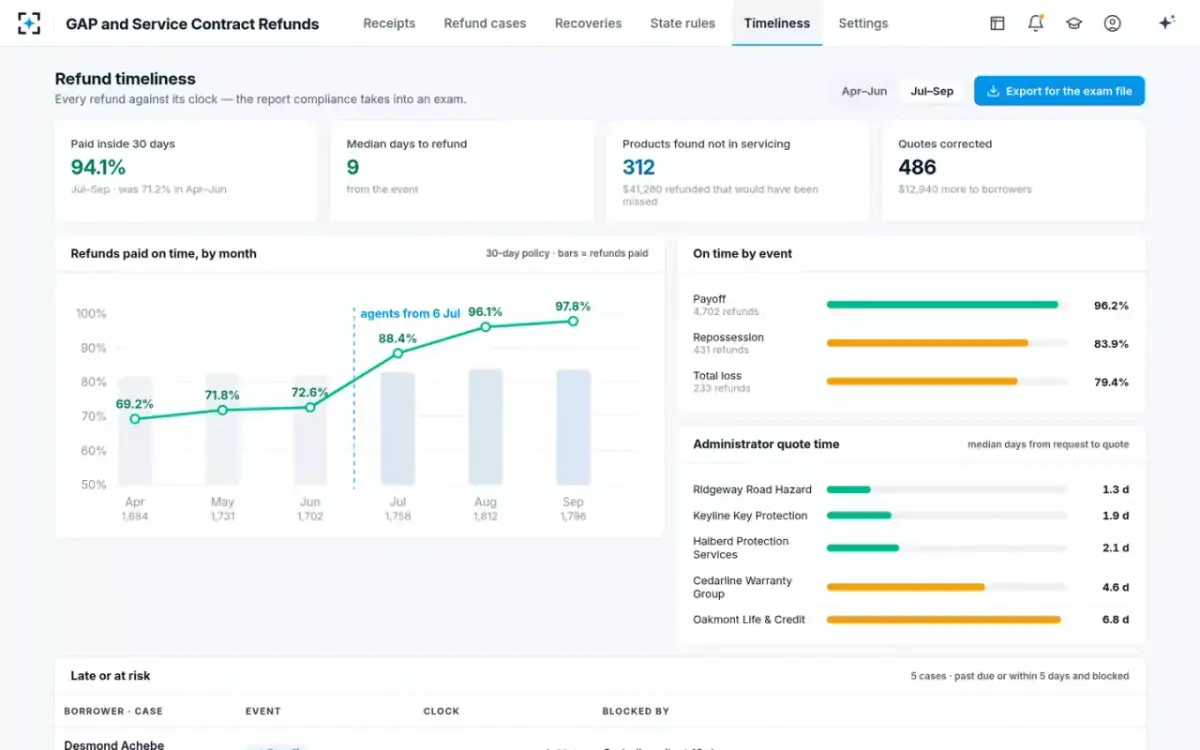1200x750 pixels.
Task: Click the 96.1% August data point
Action: [485, 327]
